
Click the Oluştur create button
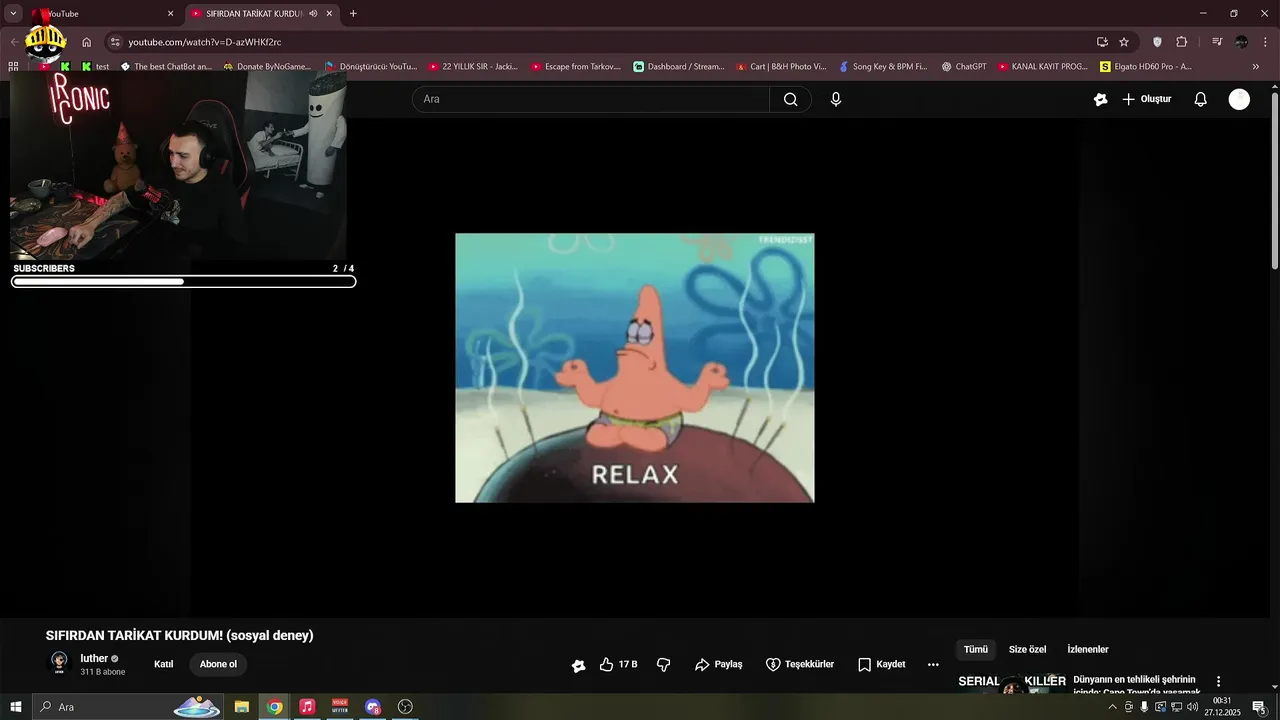click(x=1146, y=99)
